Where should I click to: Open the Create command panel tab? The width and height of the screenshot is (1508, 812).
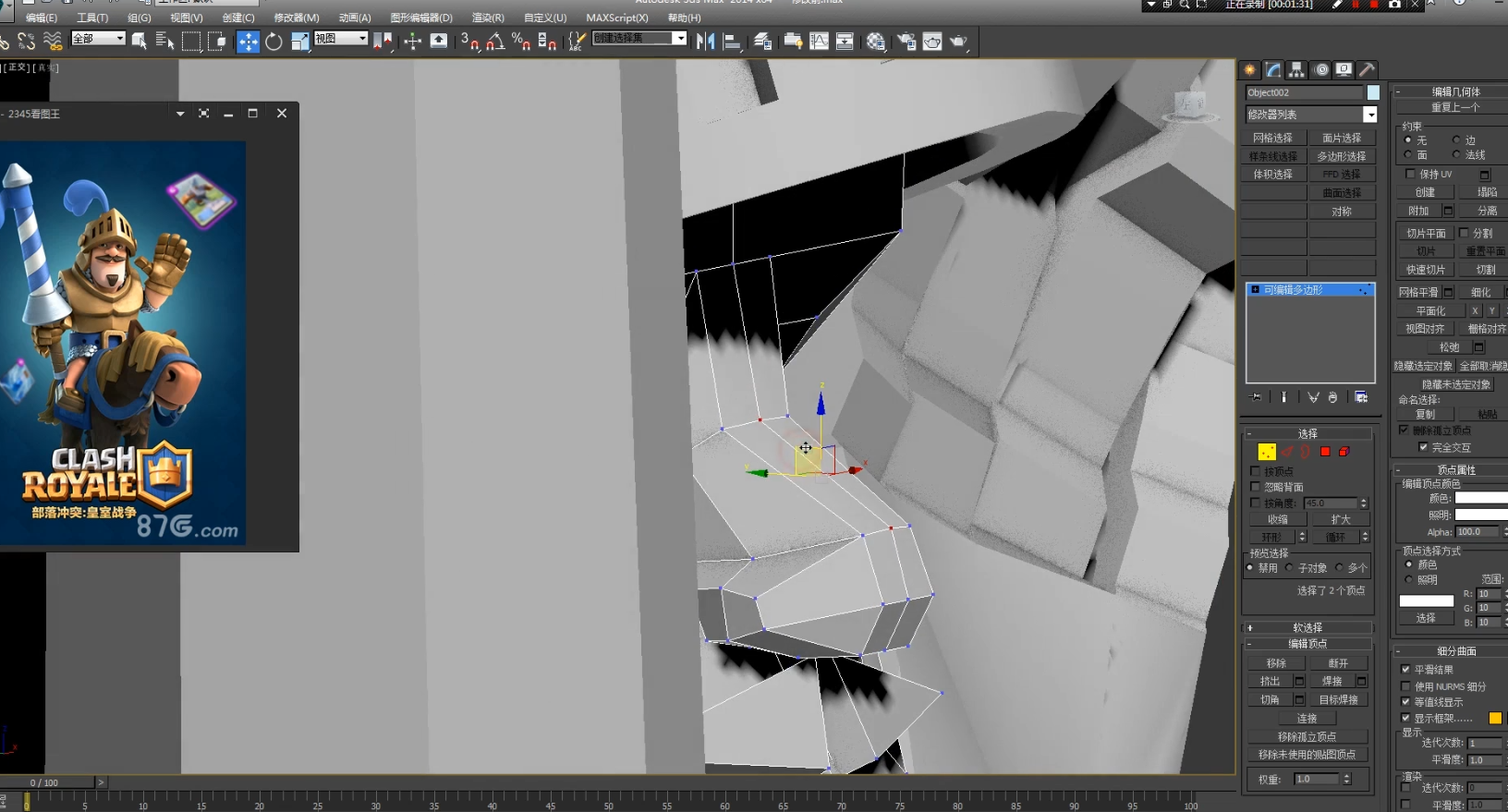(x=1250, y=70)
